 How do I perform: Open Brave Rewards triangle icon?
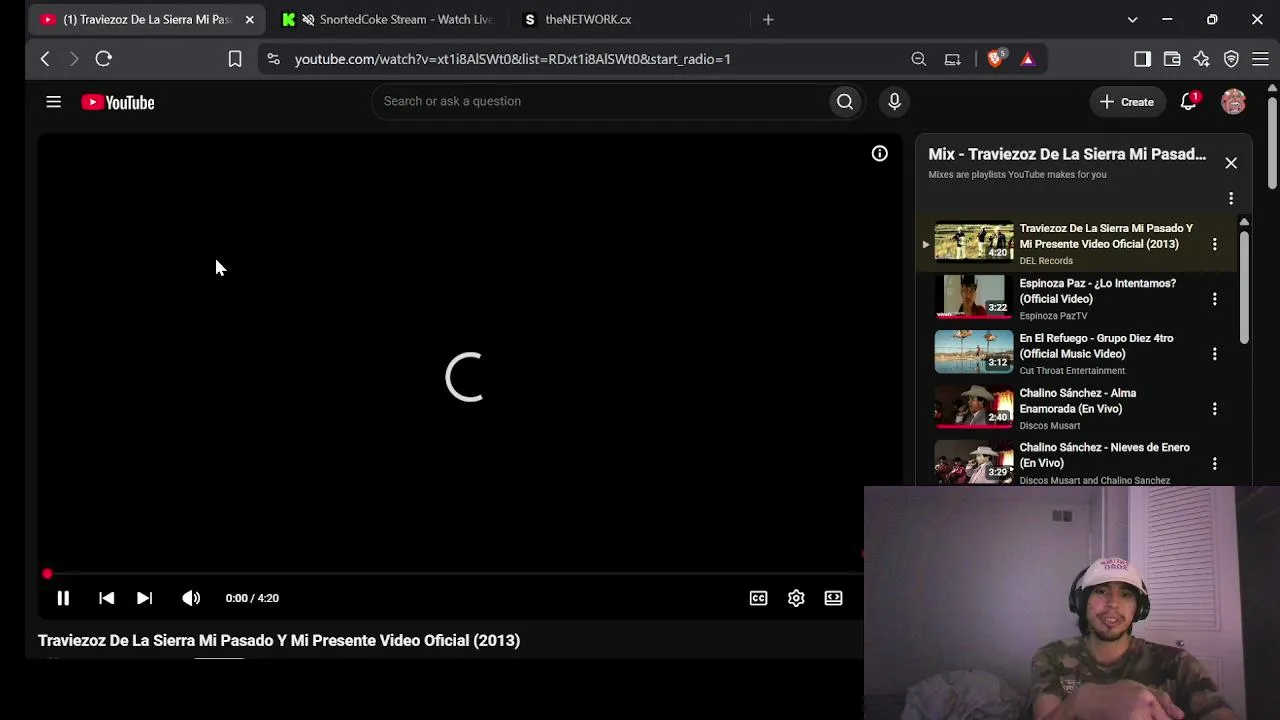[1027, 59]
